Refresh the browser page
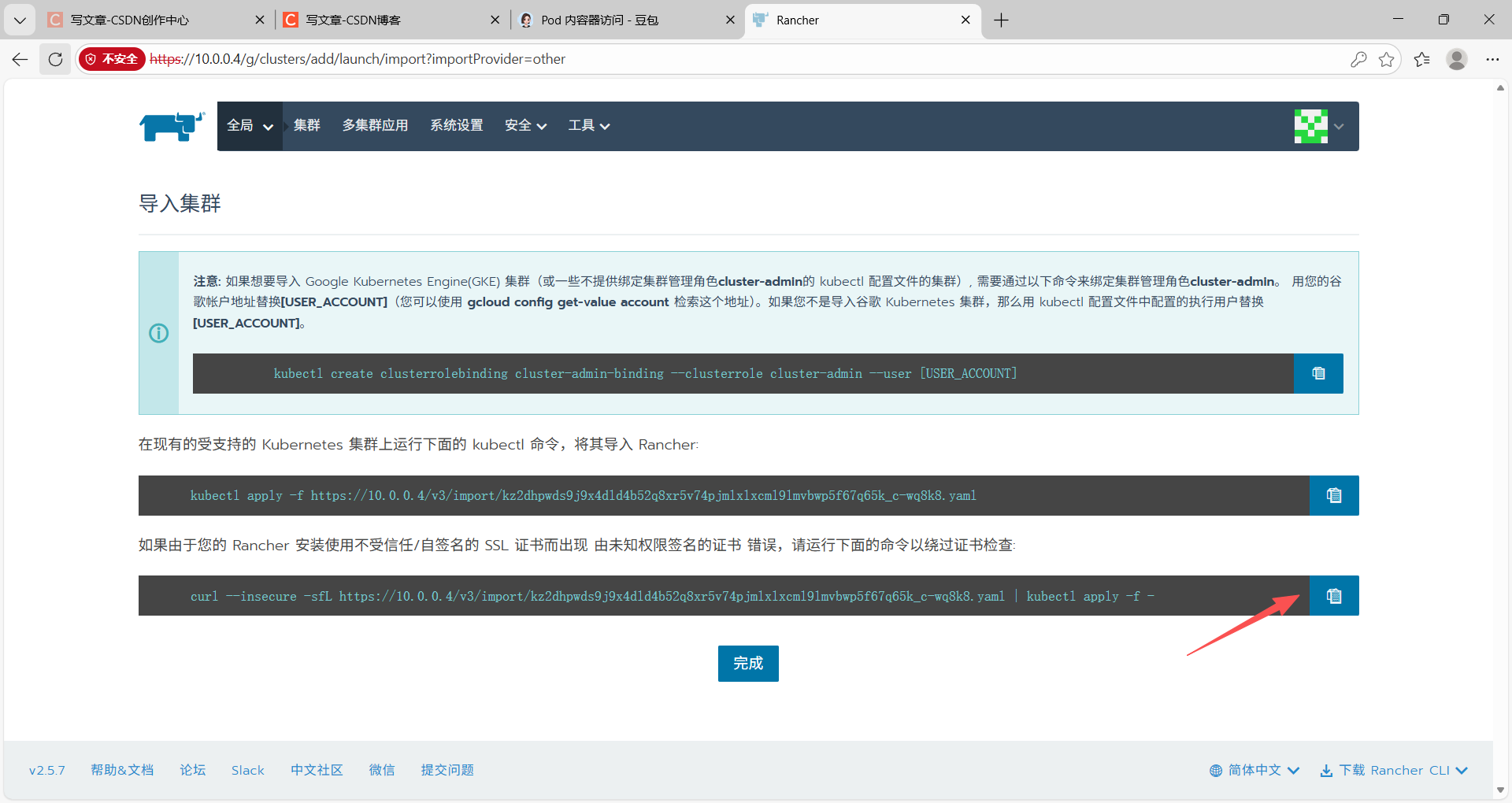The image size is (1512, 803). click(x=55, y=59)
